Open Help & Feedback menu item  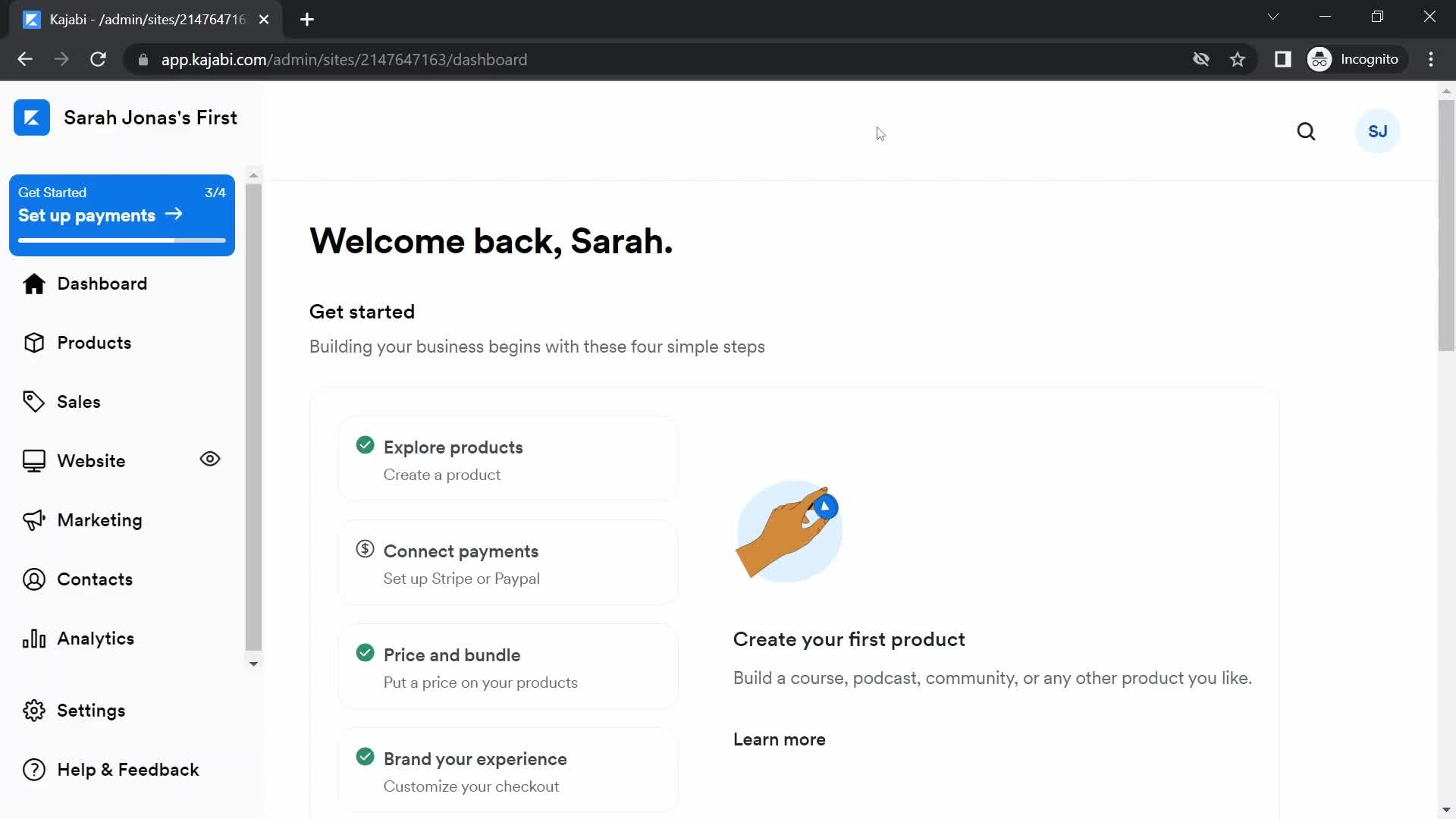tap(128, 770)
